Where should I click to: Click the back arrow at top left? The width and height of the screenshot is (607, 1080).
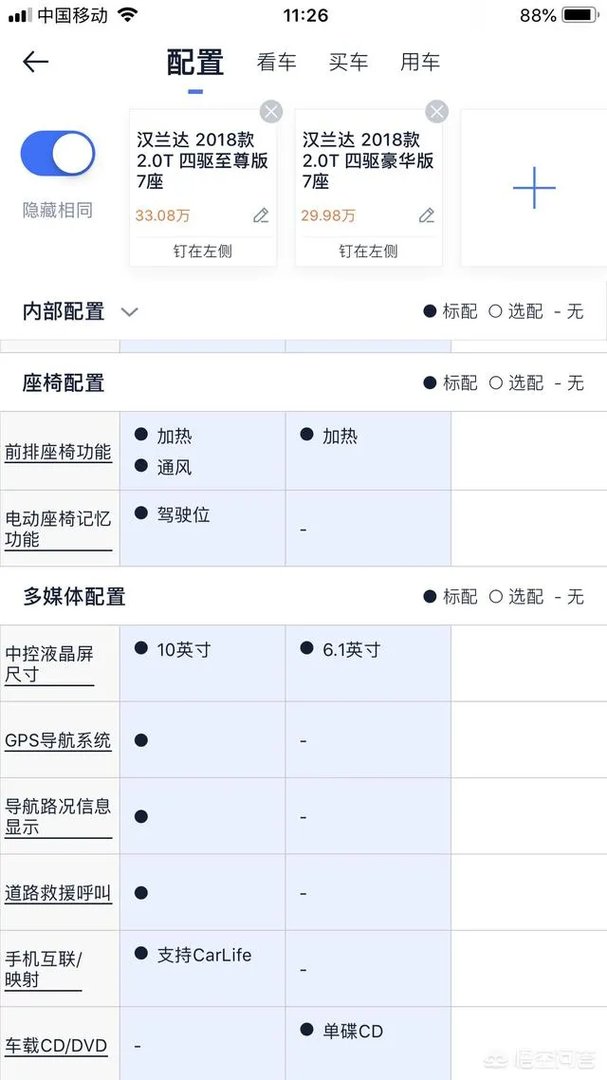tap(35, 61)
